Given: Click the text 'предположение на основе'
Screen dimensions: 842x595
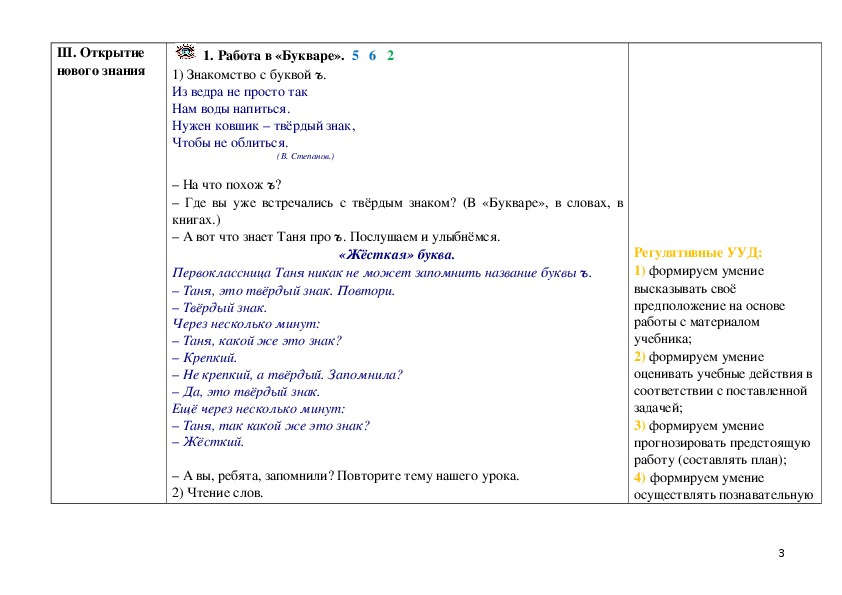Looking at the screenshot, I should point(709,306).
